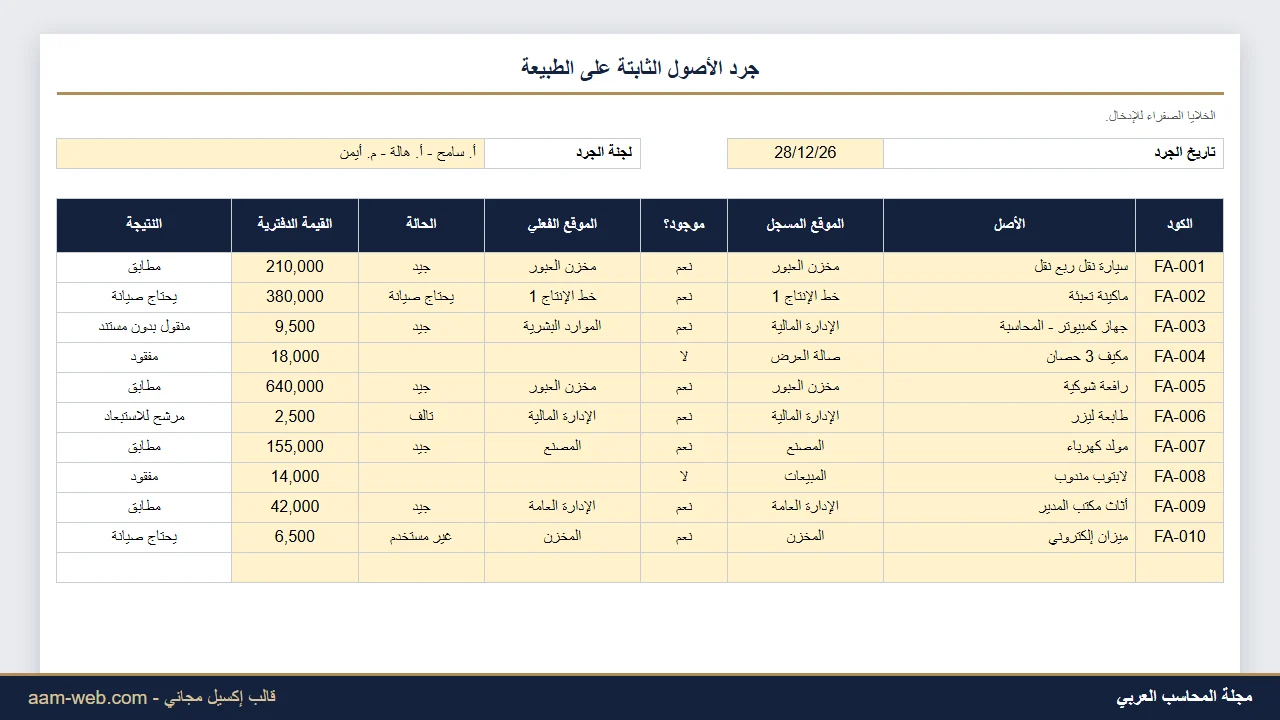
Task: Click asset name مكيف 3 حصان
Action: pos(1009,357)
